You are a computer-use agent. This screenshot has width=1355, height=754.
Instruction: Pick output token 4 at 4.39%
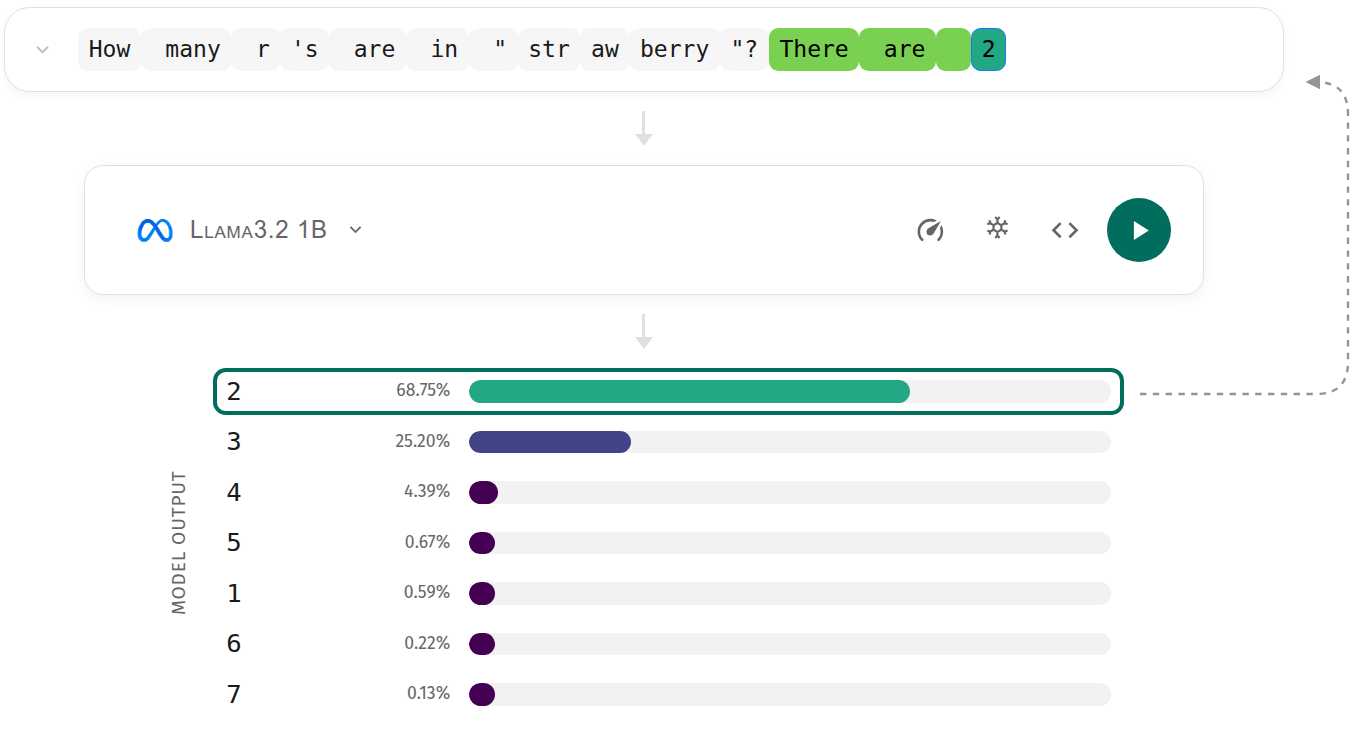click(667, 492)
